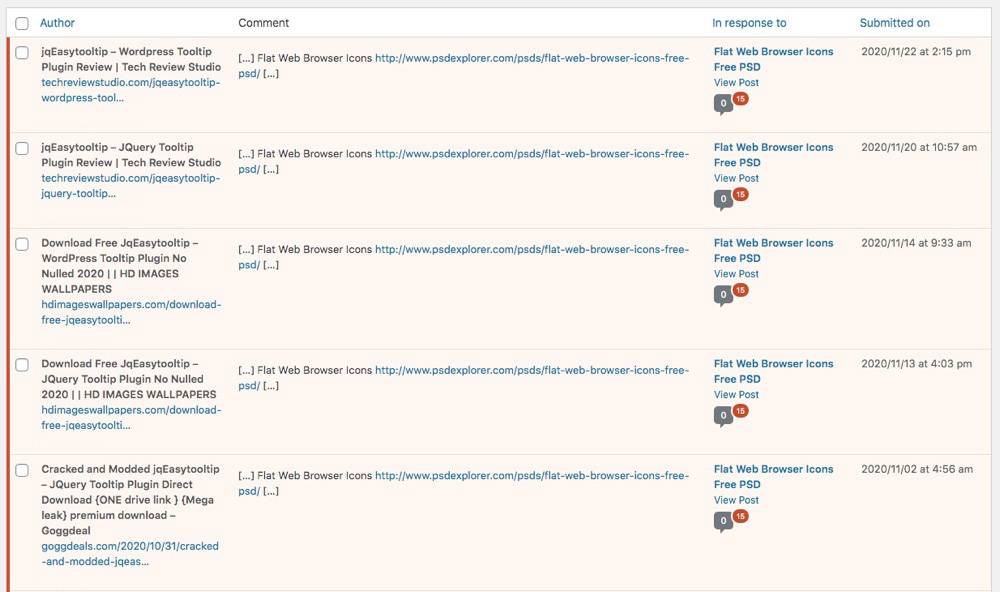Viewport: 1000px width, 592px height.
Task: Click View Post in 2020/11/22 row
Action: [x=736, y=82]
